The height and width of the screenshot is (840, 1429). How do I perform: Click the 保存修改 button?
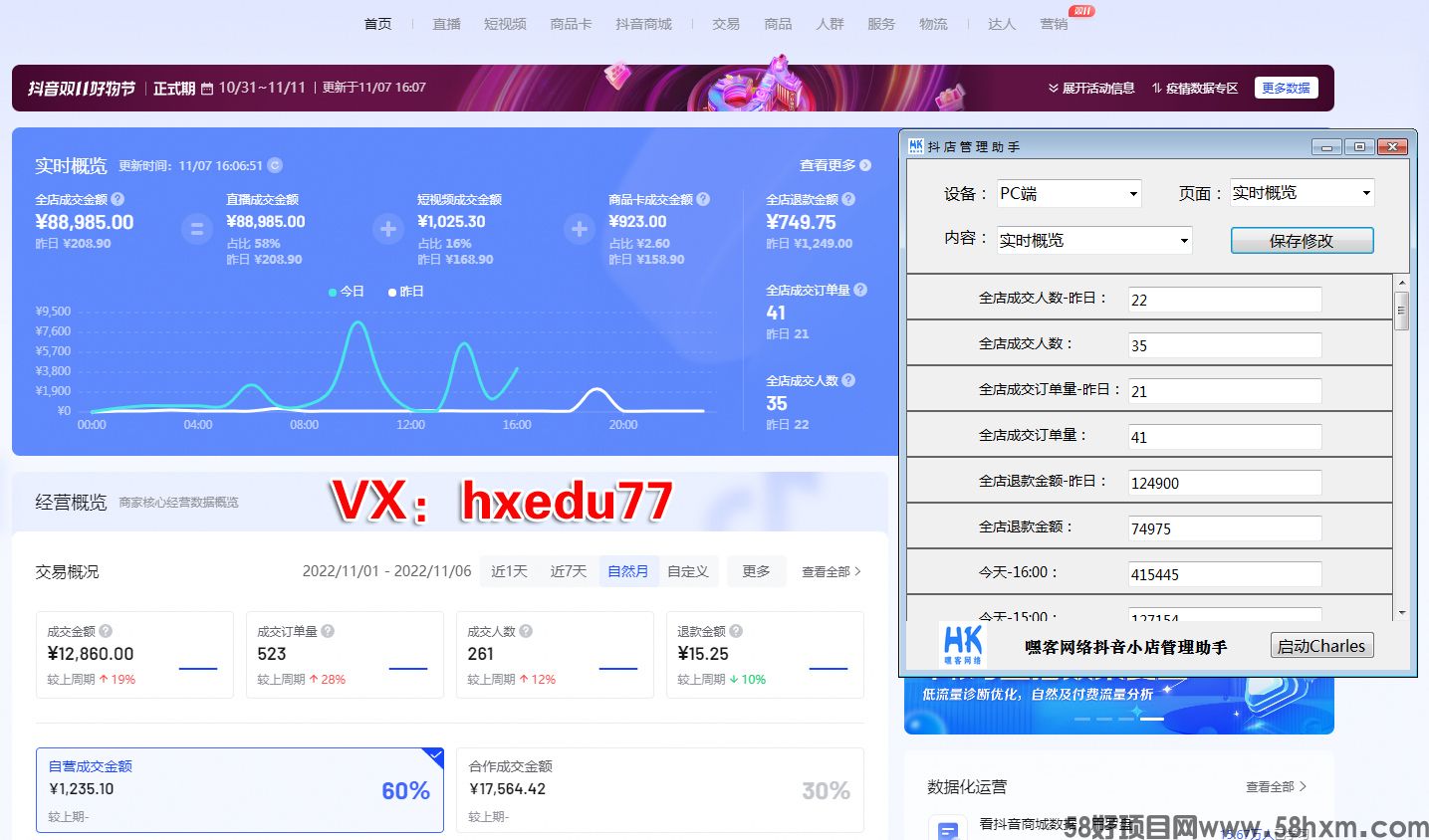tap(1302, 241)
